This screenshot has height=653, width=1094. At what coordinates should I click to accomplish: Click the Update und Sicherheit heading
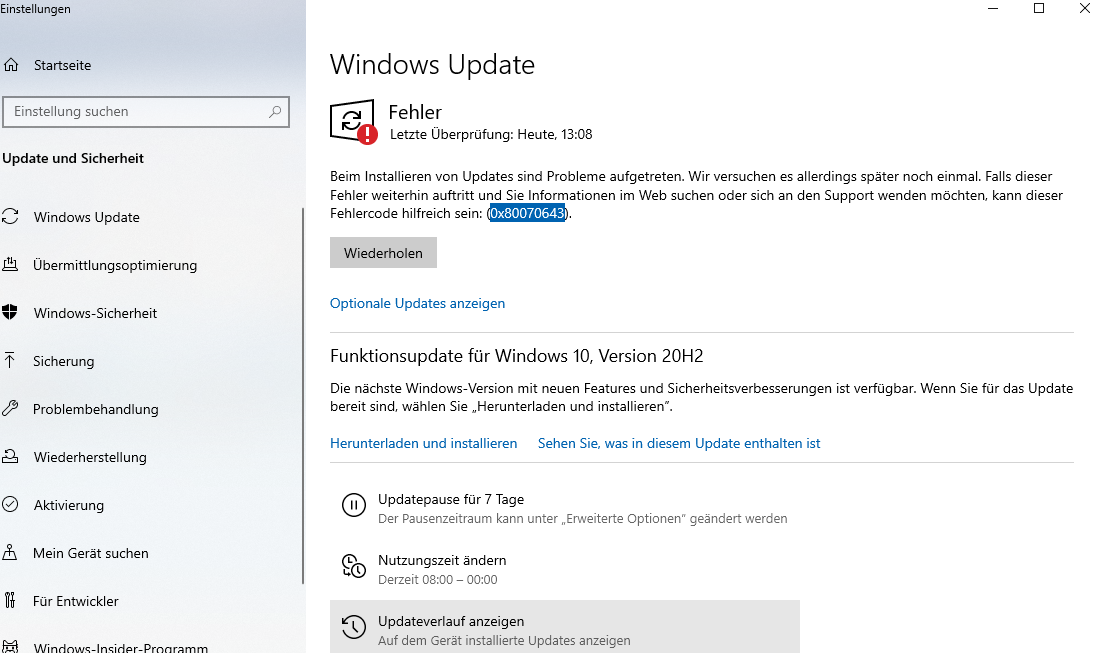(73, 158)
